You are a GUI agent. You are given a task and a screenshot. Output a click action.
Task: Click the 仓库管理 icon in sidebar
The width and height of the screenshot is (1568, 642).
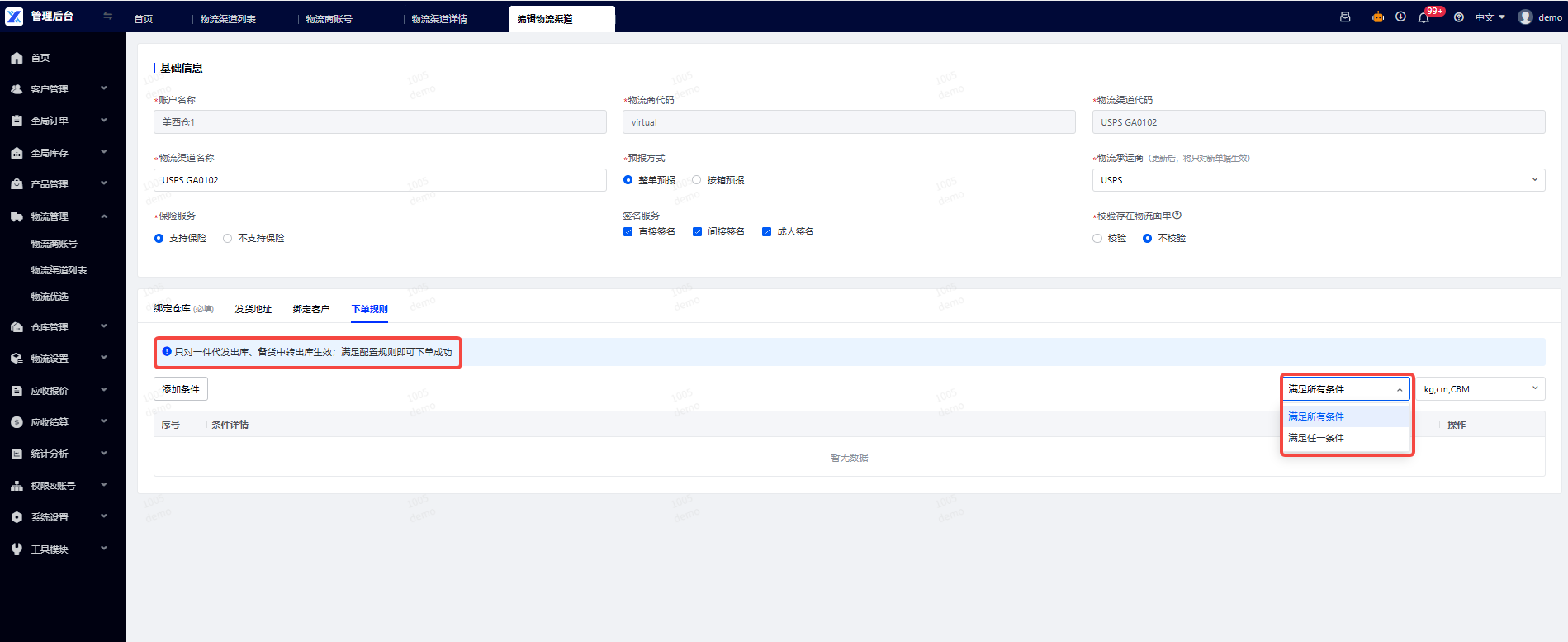[x=17, y=327]
